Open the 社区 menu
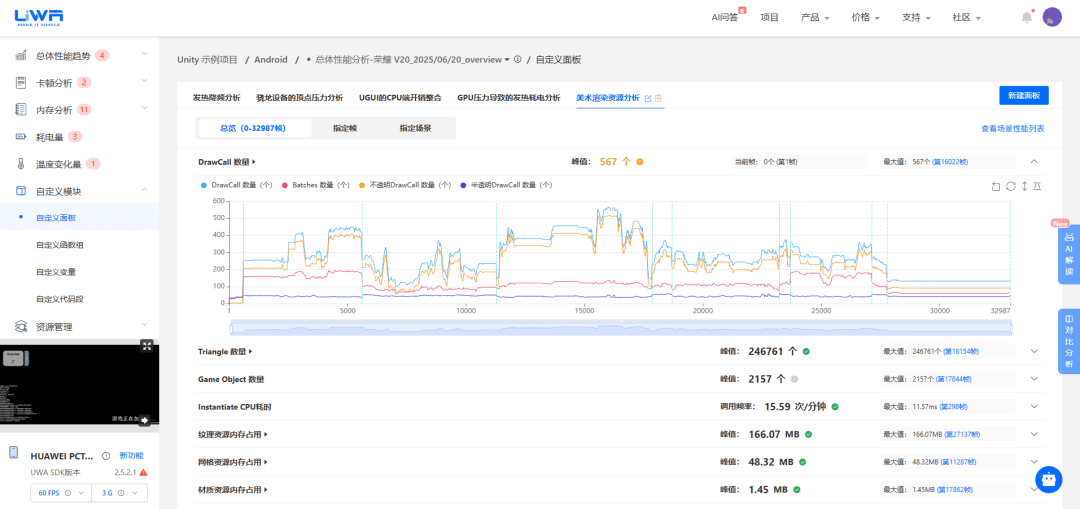This screenshot has height=509, width=1080. click(x=966, y=17)
